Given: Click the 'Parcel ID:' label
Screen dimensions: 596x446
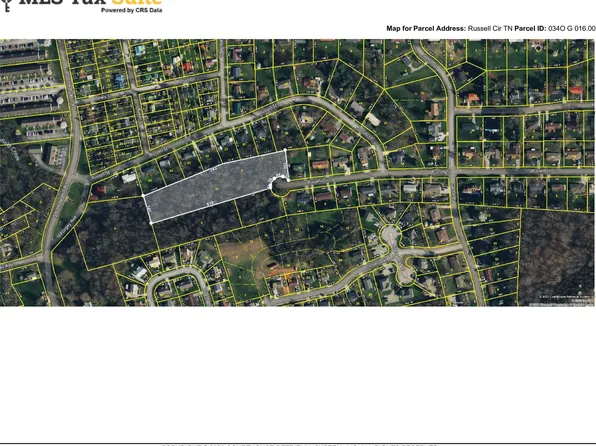Looking at the screenshot, I should pyautogui.click(x=531, y=29).
